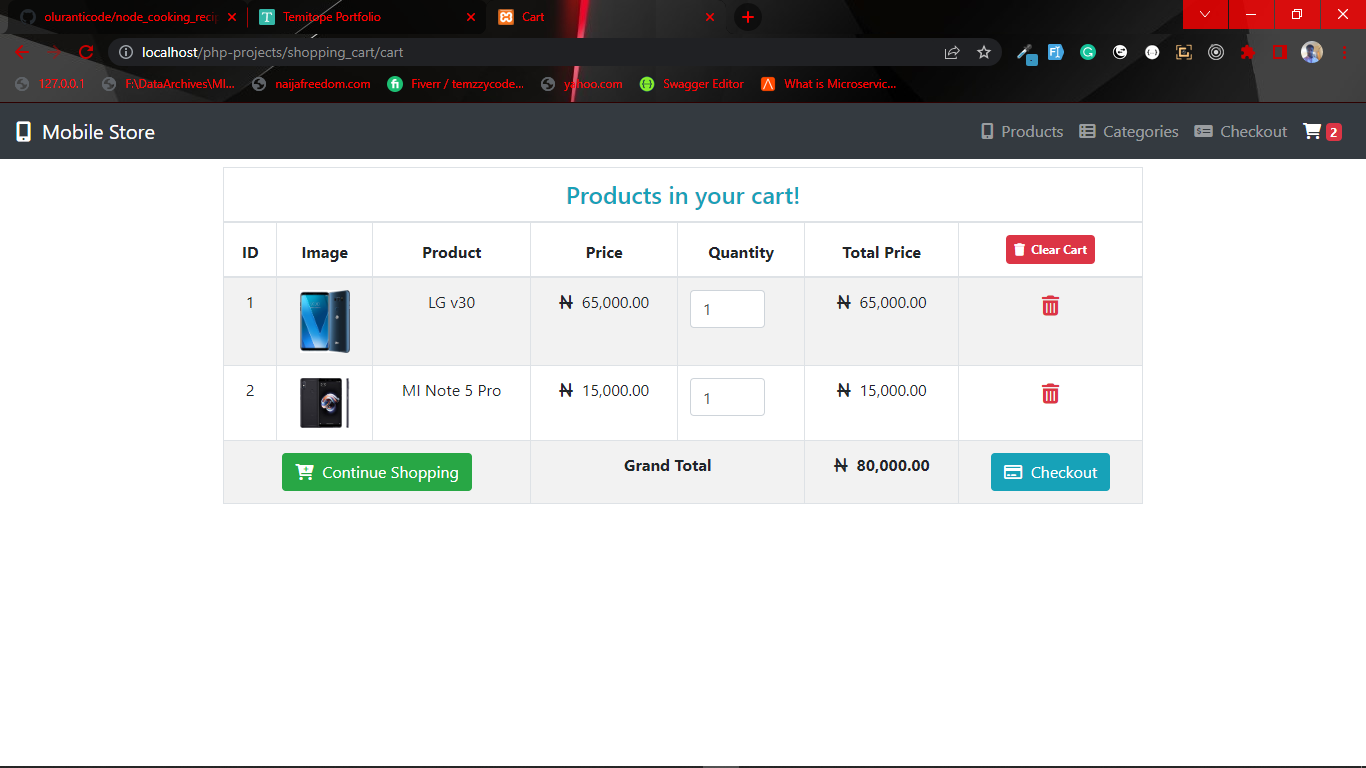Image resolution: width=1366 pixels, height=768 pixels.
Task: Open the Chrome three-dot menu
Action: click(1344, 52)
